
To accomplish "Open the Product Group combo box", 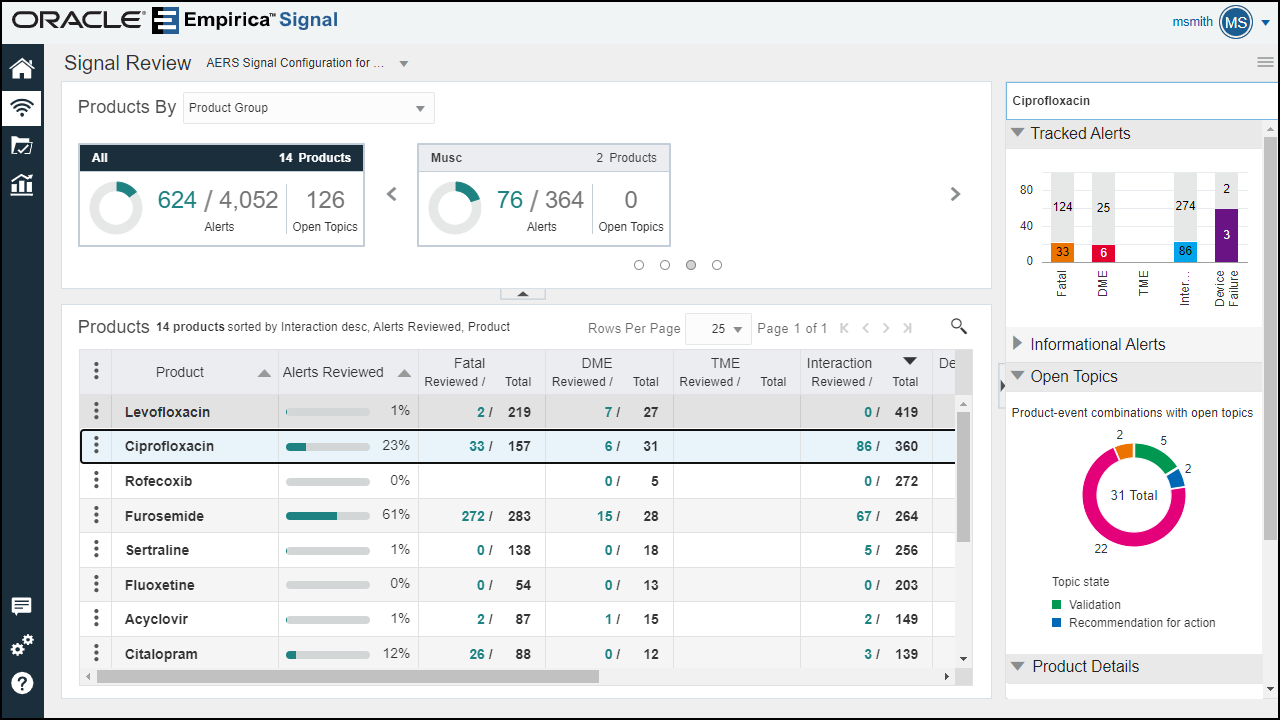I will point(309,108).
